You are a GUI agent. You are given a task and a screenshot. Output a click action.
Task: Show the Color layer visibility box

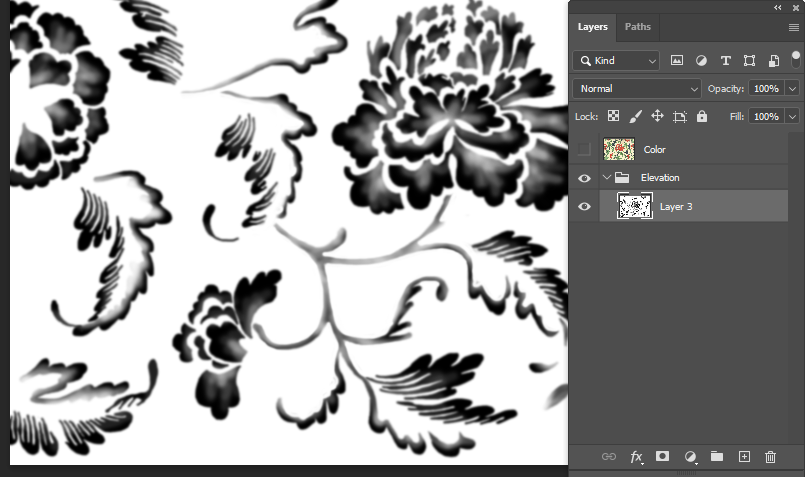(x=584, y=149)
